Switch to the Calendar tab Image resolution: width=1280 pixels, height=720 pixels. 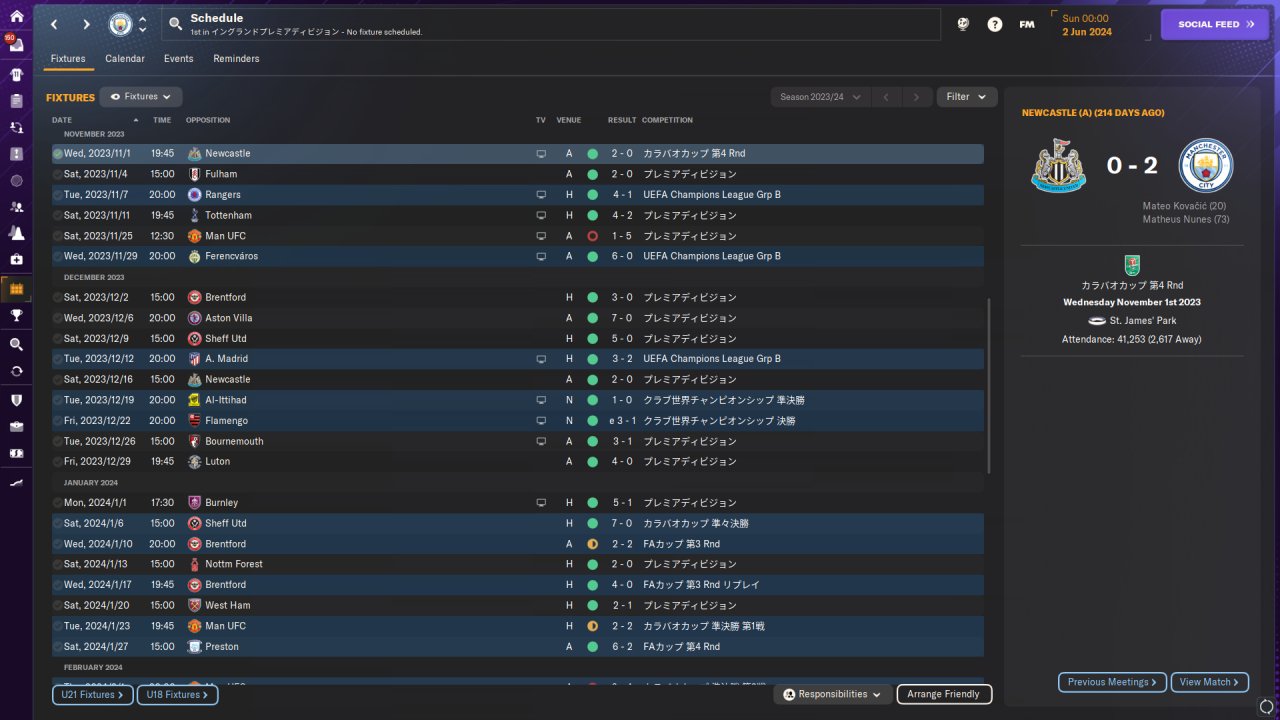[x=125, y=59]
